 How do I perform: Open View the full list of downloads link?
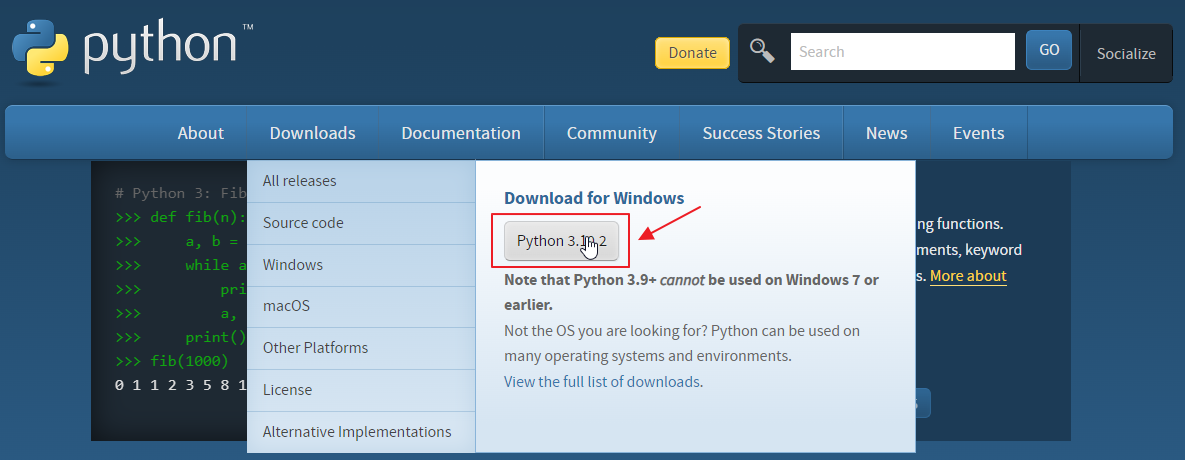point(602,381)
